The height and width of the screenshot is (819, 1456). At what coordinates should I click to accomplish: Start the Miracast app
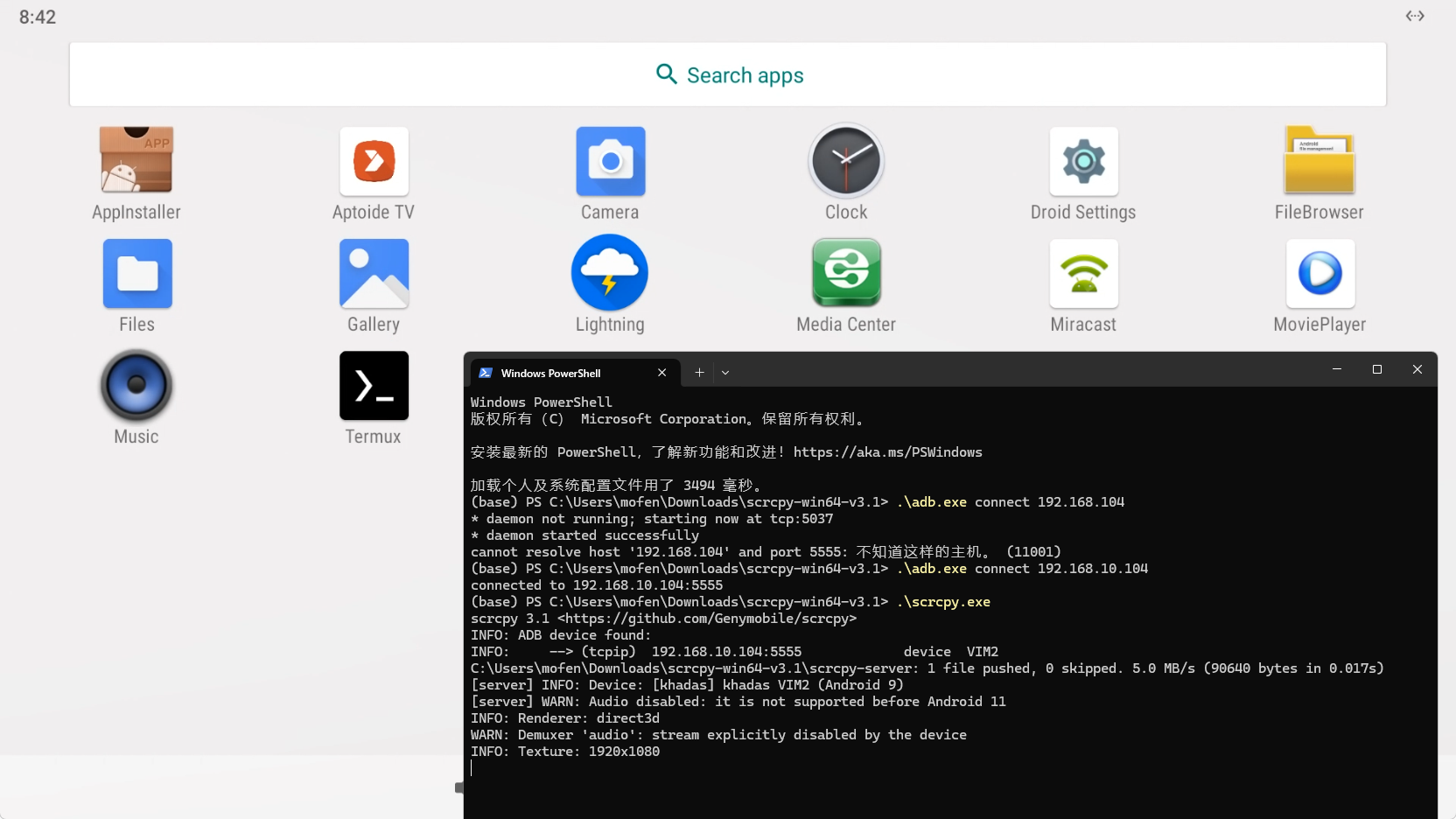(1083, 274)
